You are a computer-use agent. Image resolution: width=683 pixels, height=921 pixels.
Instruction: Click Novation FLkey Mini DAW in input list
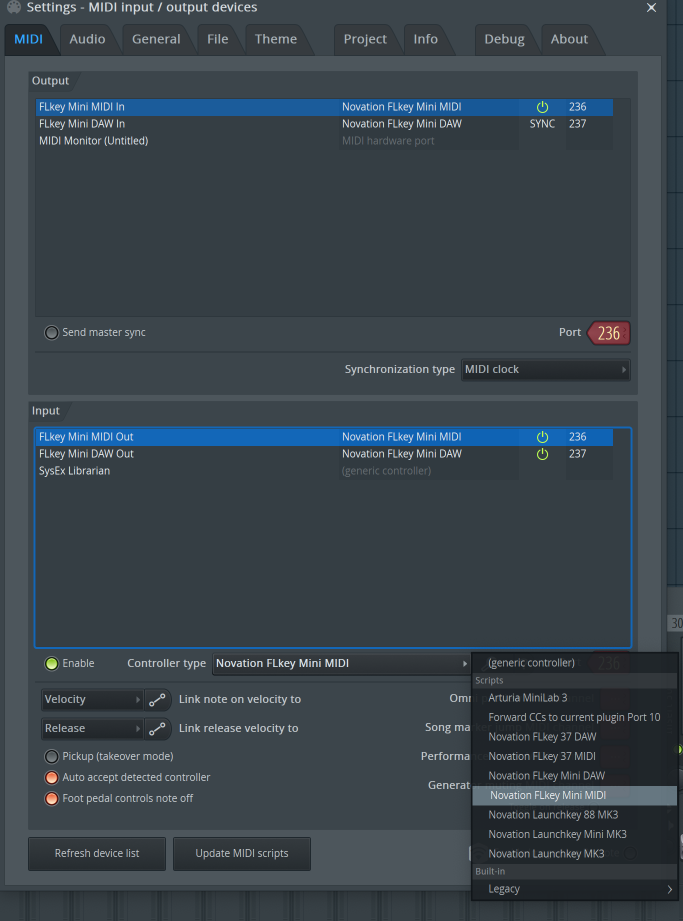(402, 454)
